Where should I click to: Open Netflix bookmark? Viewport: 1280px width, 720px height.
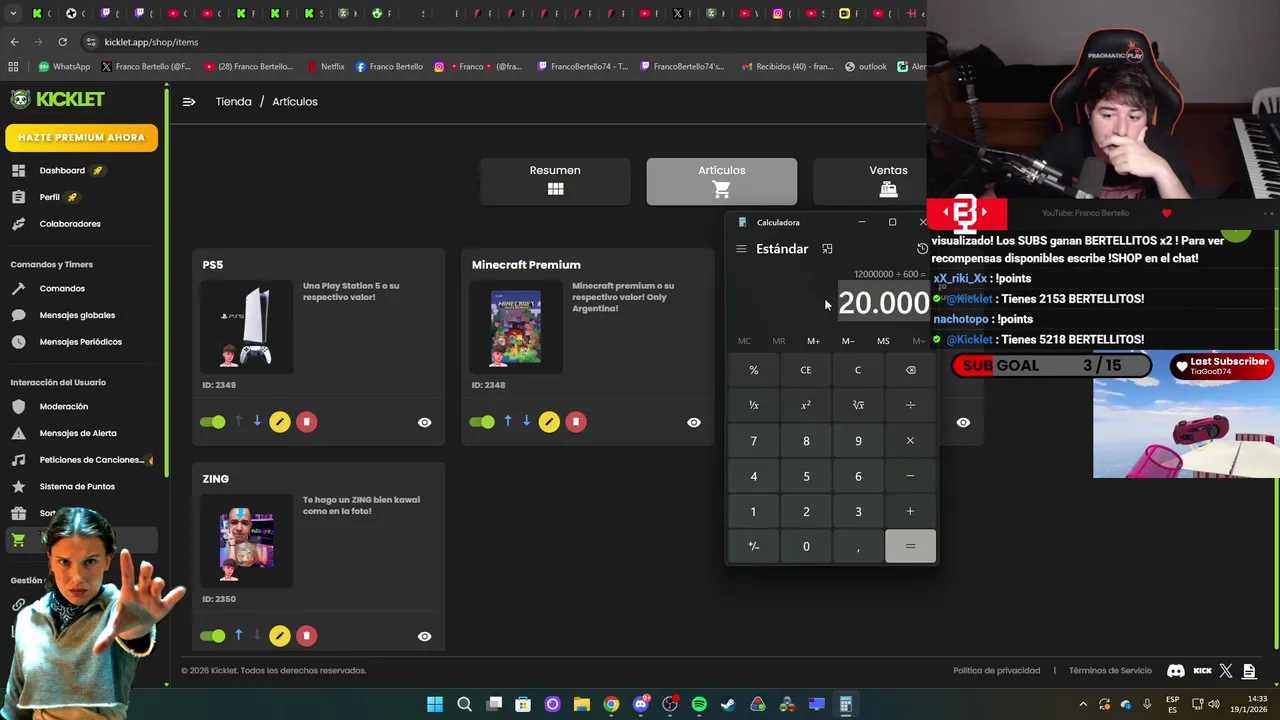coord(325,67)
